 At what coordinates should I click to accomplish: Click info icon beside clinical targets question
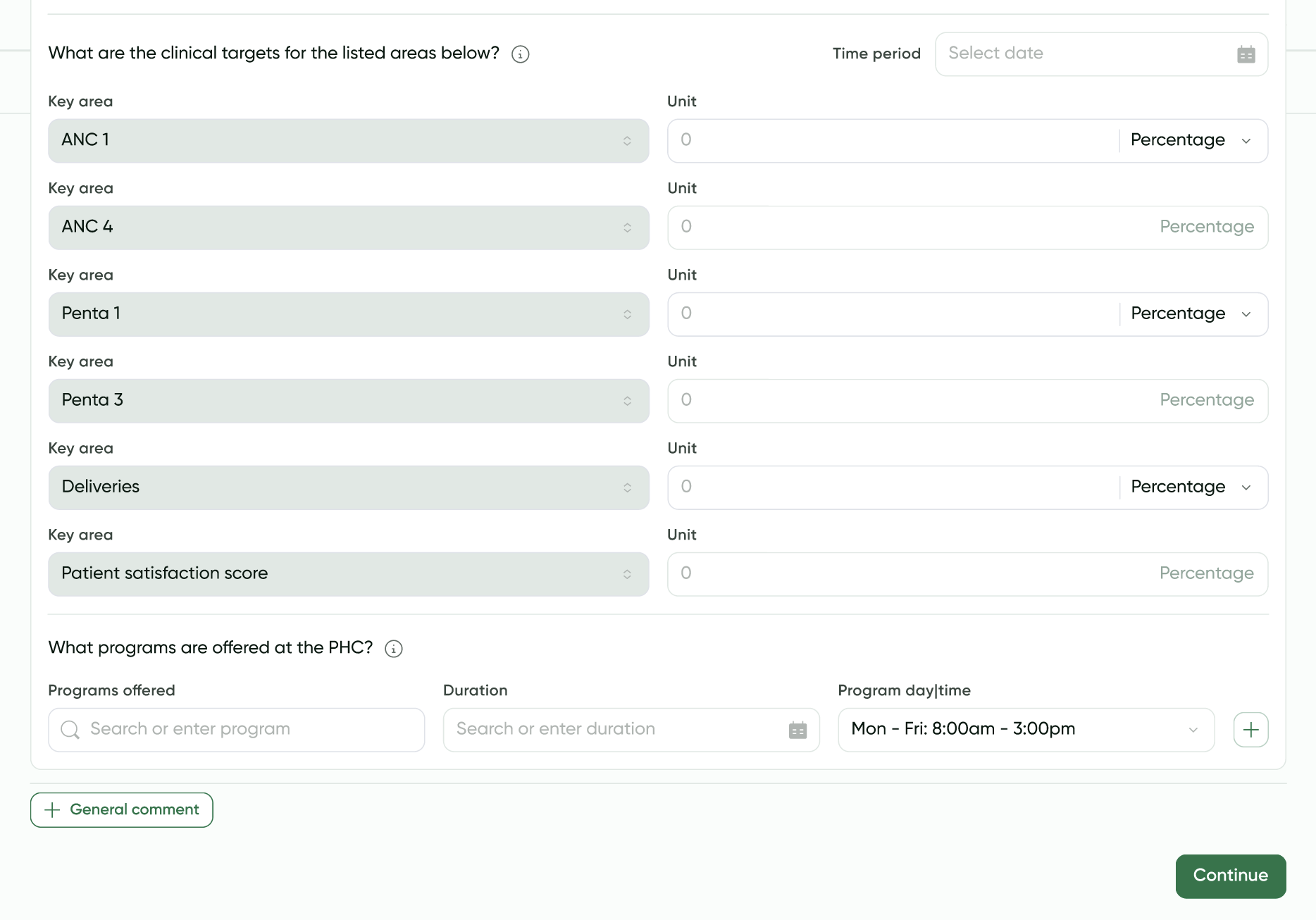pyautogui.click(x=521, y=54)
